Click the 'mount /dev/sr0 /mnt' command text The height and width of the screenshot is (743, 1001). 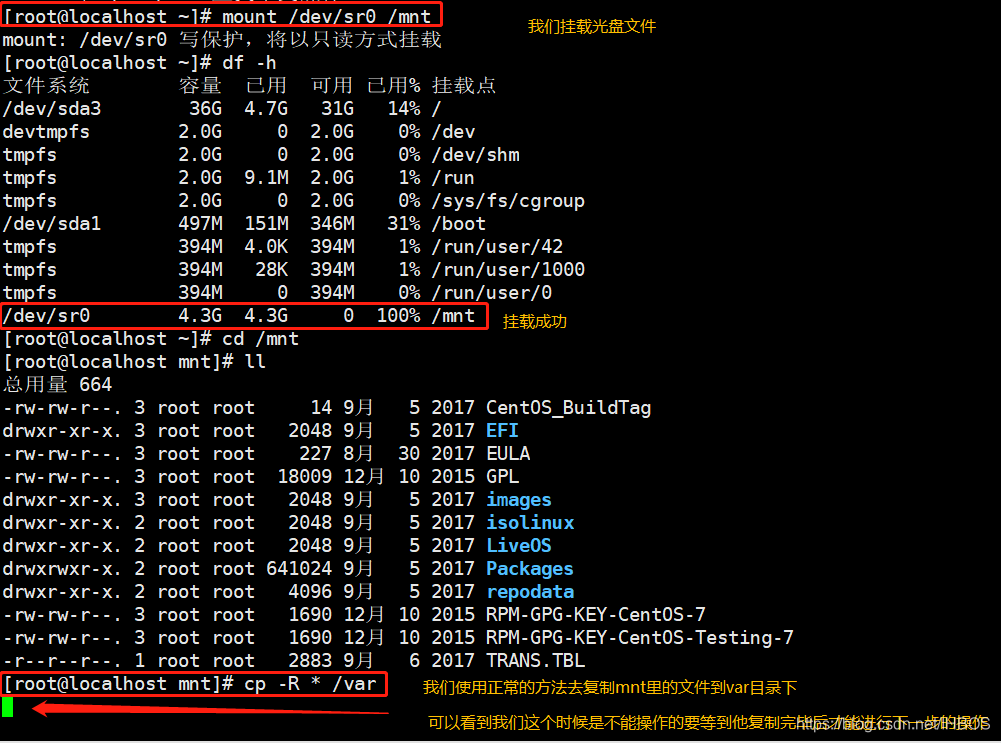(326, 16)
